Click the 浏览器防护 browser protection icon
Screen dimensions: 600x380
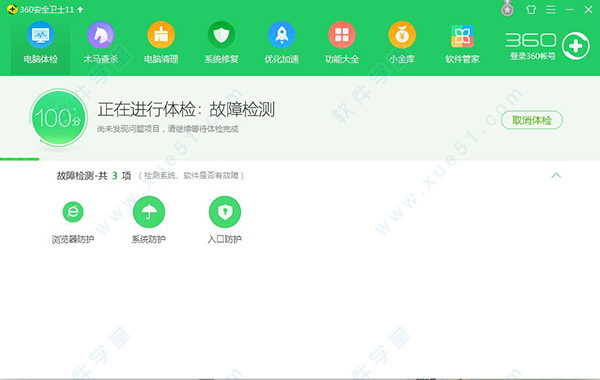tap(73, 212)
